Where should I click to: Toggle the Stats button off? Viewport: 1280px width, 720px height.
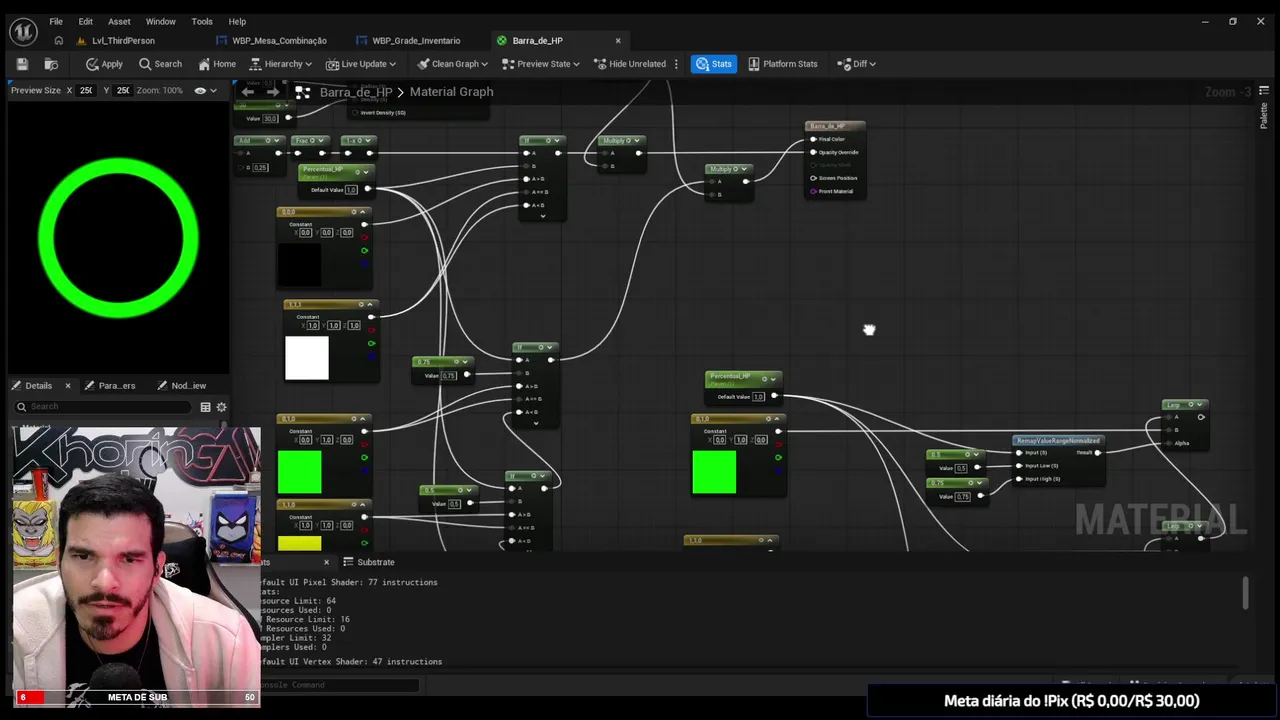[714, 64]
